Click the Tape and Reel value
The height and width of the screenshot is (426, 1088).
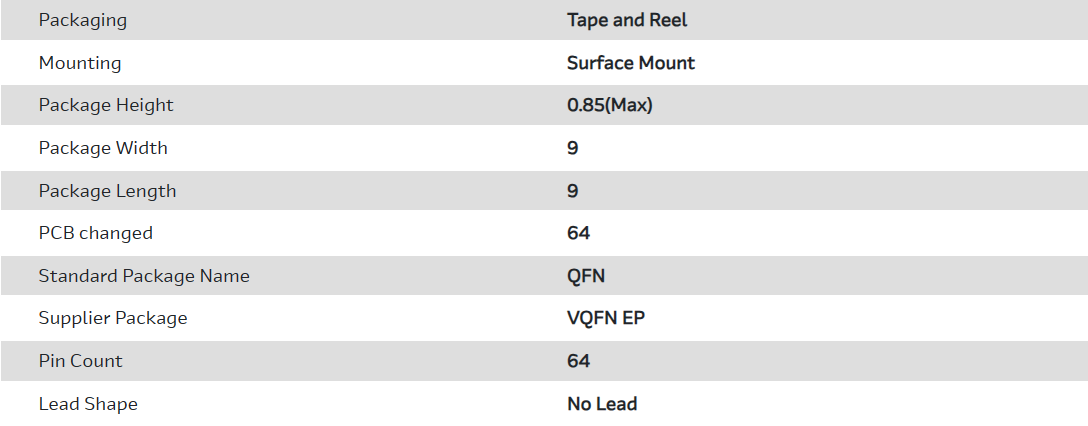click(627, 20)
